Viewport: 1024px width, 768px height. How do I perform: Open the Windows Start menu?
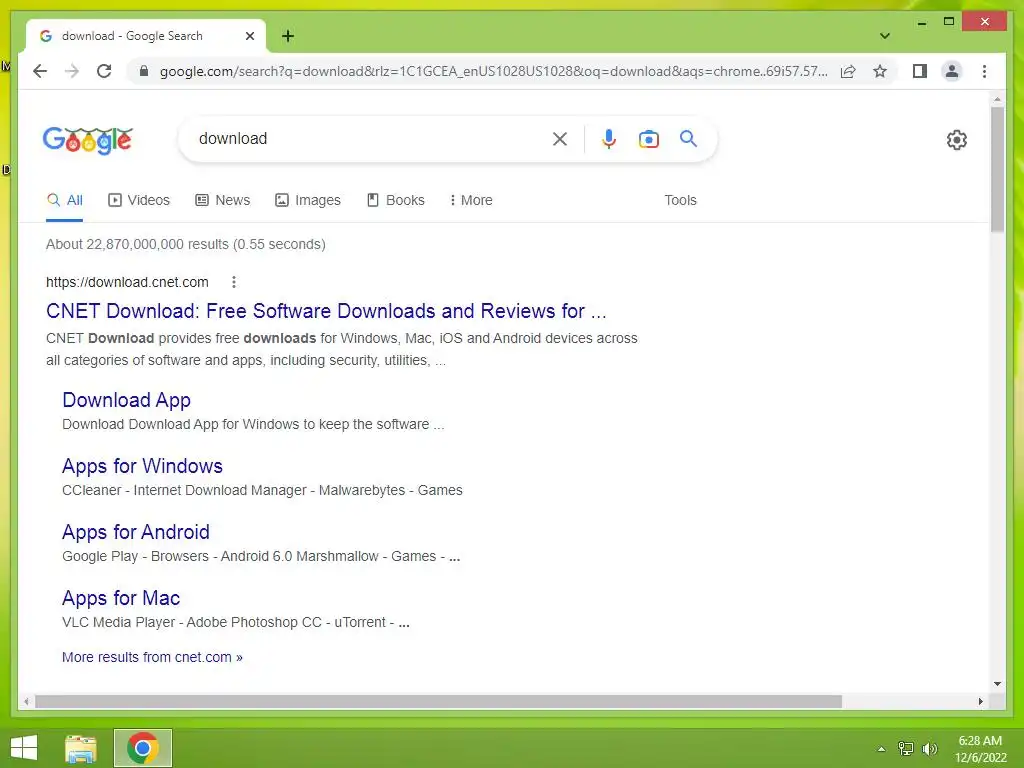pyautogui.click(x=24, y=748)
